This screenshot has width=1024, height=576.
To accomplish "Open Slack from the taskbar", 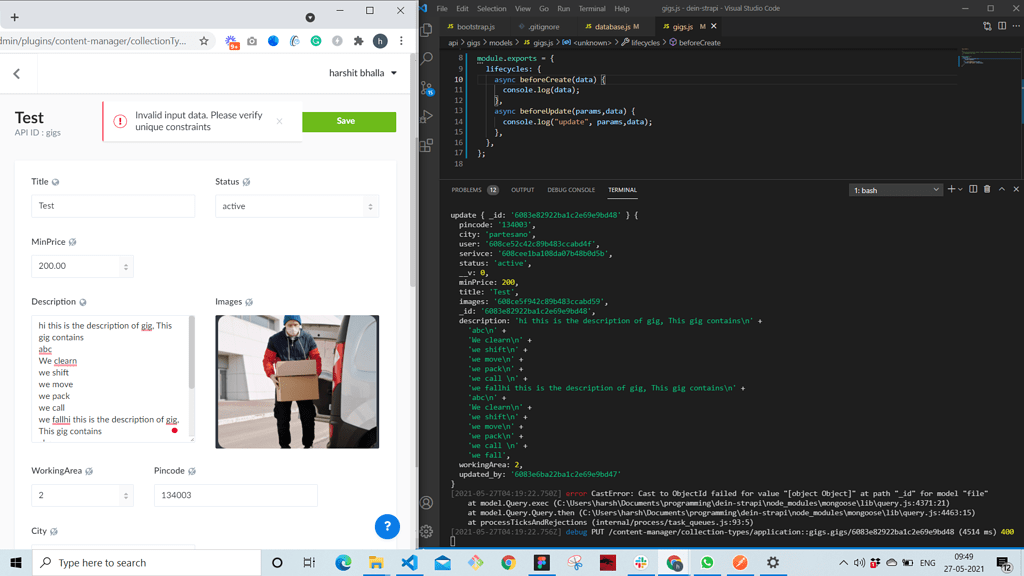I will [641, 562].
